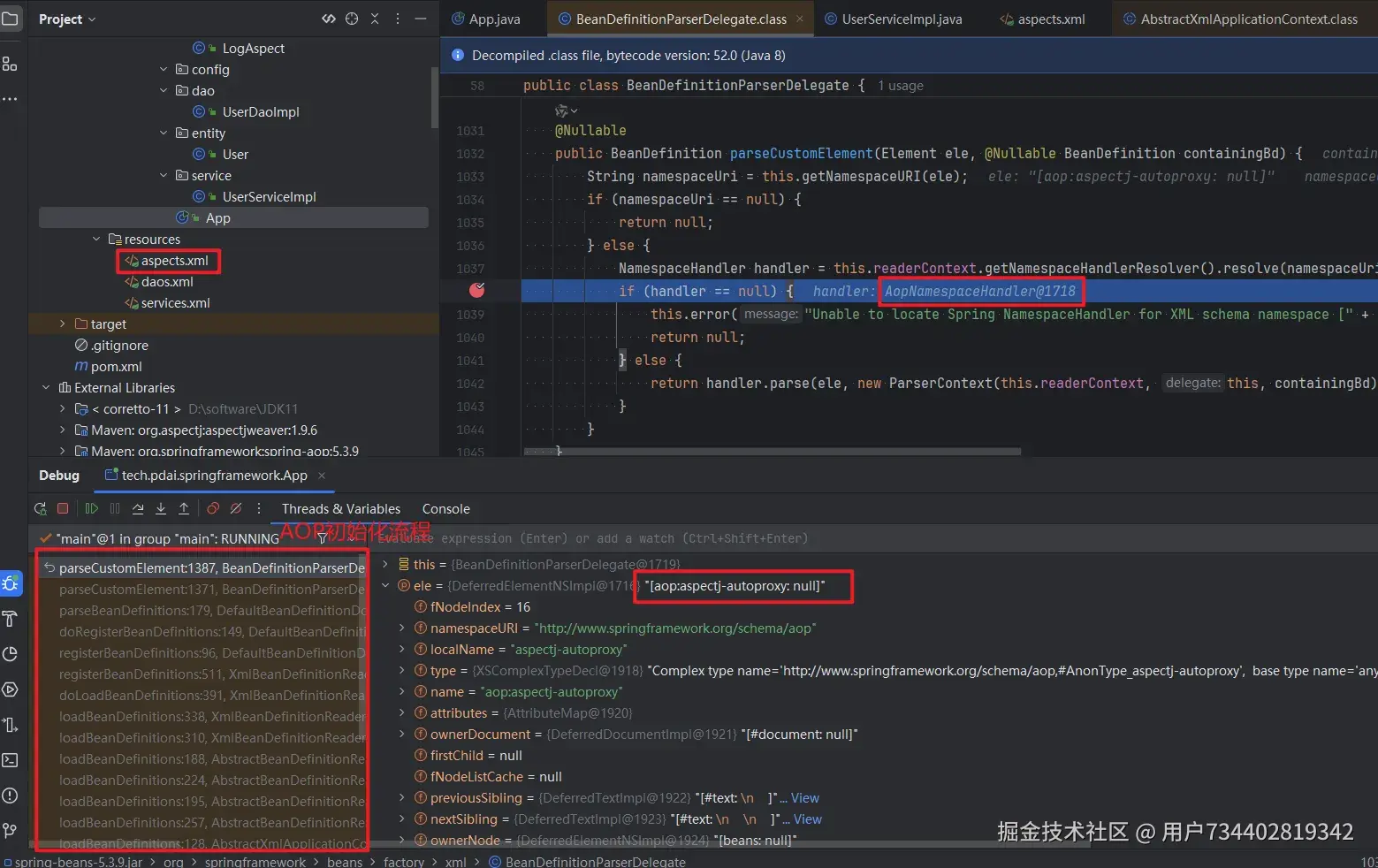Screen dimensions: 1378x868
Task: Open the Debug tool window bug icon
Action: [x=10, y=583]
